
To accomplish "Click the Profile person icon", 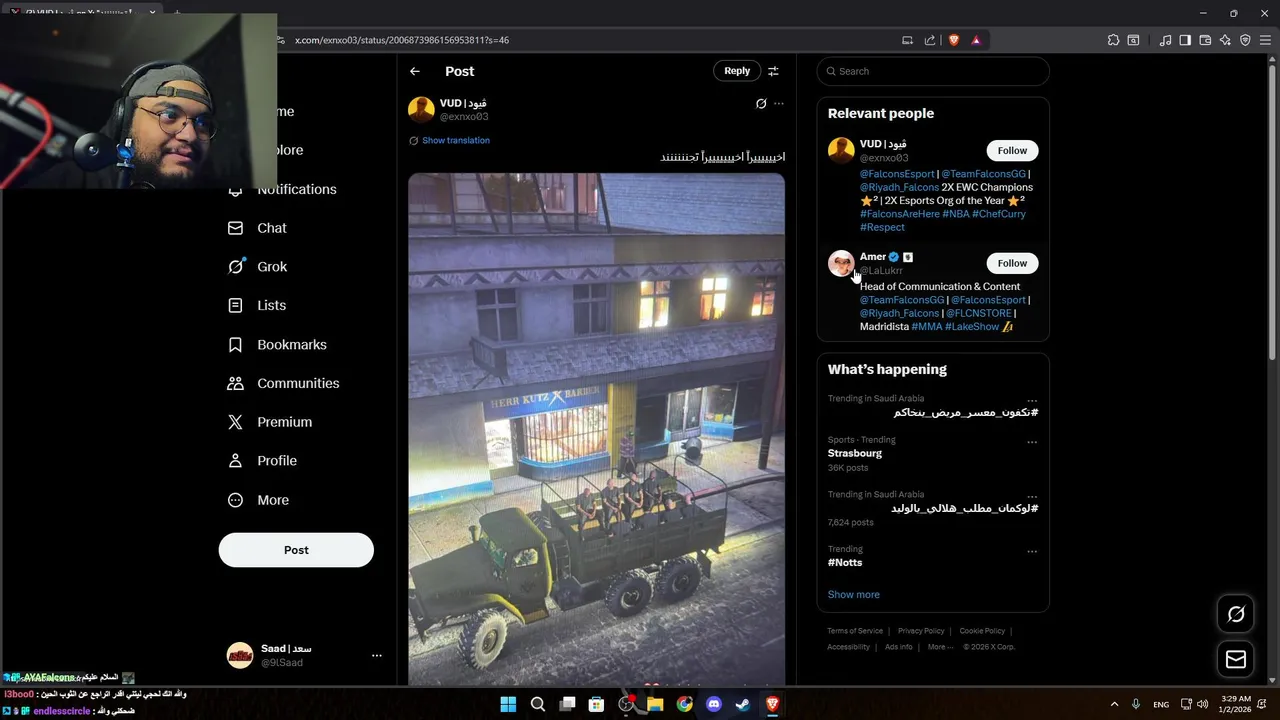I will pos(235,461).
